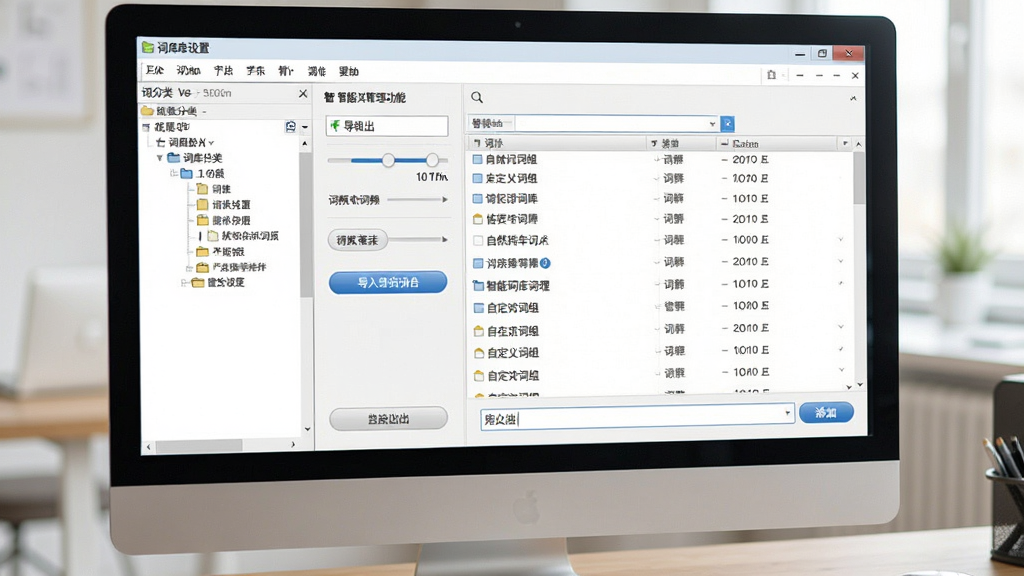This screenshot has width=1024, height=576.
Task: Open the 帮助 menu at the menu bar's end
Action: (x=349, y=71)
